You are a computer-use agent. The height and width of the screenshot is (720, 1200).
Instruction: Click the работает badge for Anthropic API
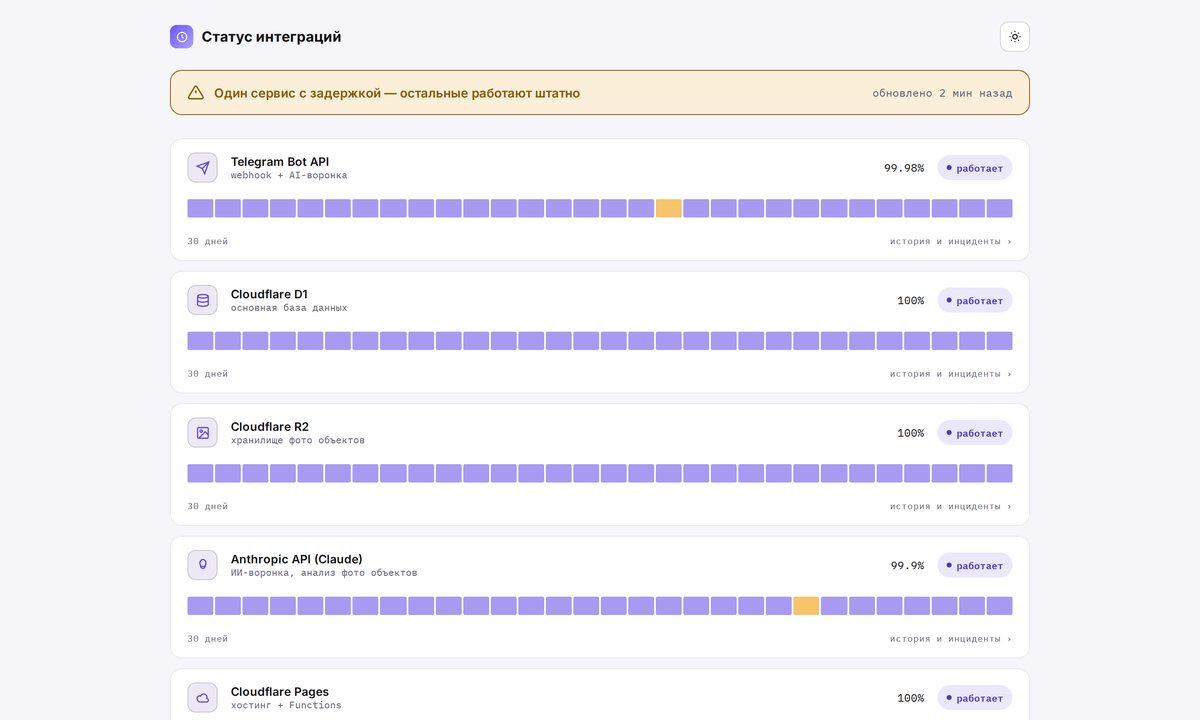tap(975, 565)
